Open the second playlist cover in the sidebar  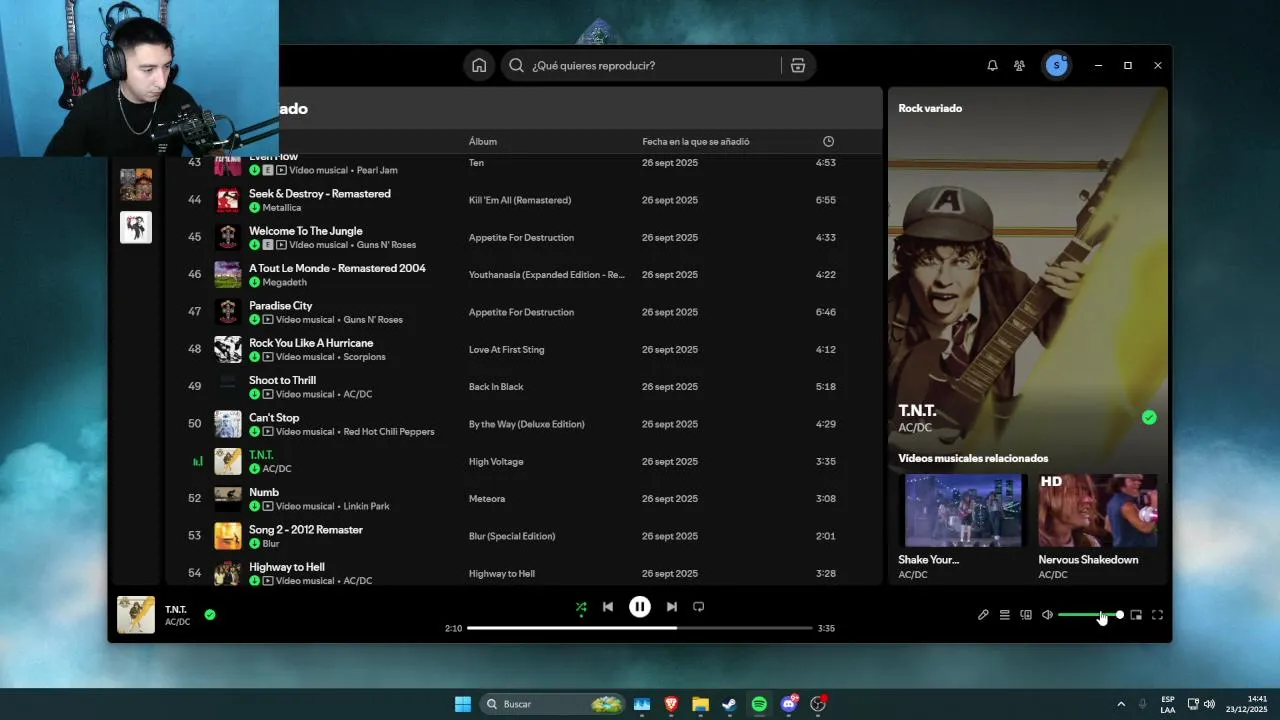coord(136,227)
